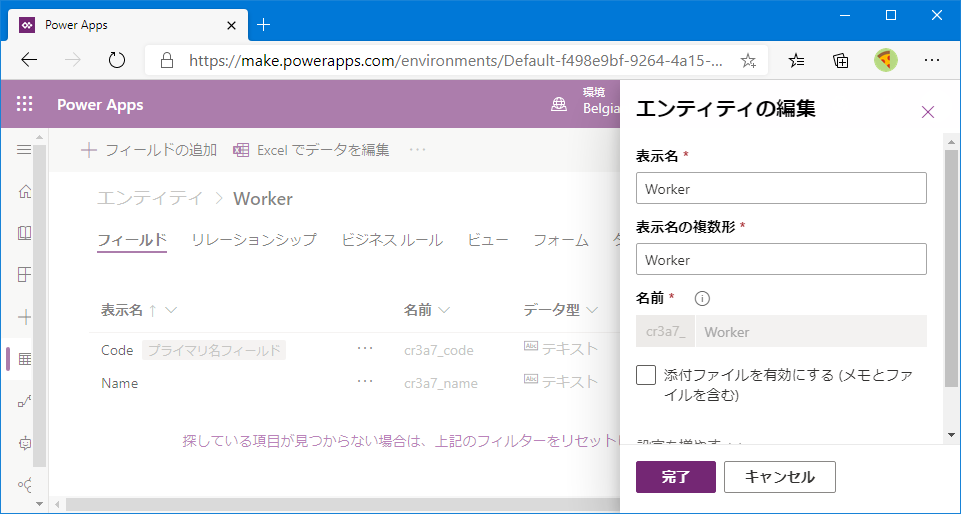Screen dimensions: 961x514
Task: Open the Flows icon in sidebar
Action: click(x=25, y=401)
